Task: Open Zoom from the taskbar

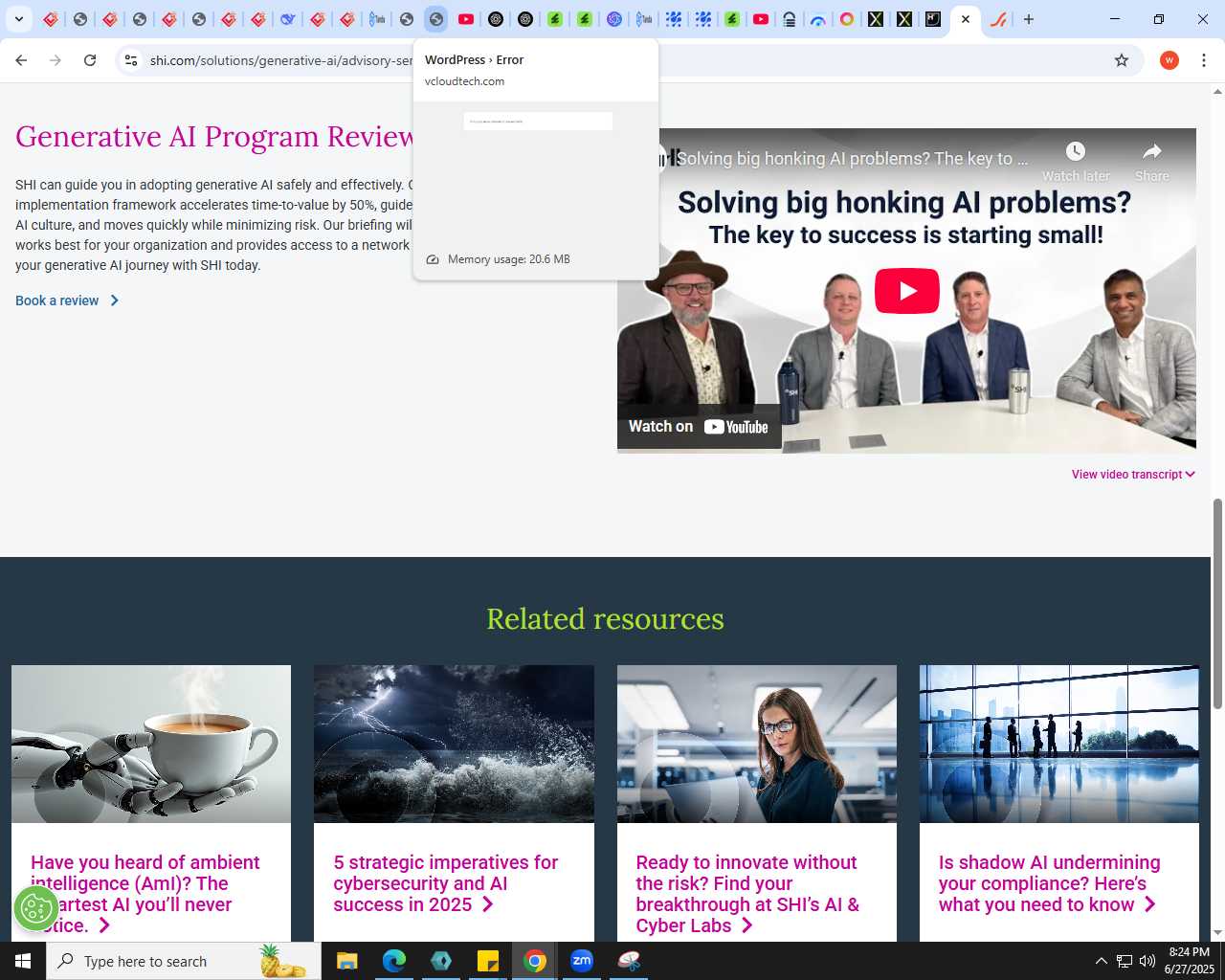Action: 582,961
